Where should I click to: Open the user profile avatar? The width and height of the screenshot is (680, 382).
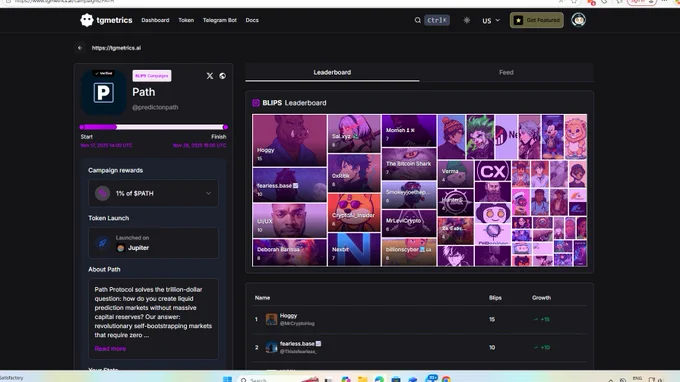coord(578,20)
